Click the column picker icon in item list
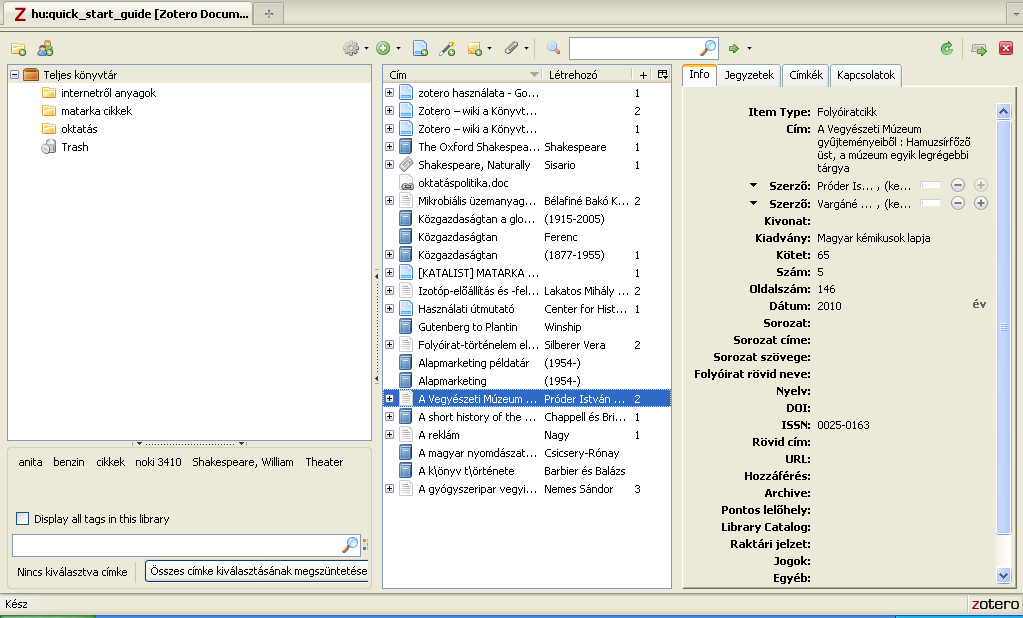 coord(663,74)
